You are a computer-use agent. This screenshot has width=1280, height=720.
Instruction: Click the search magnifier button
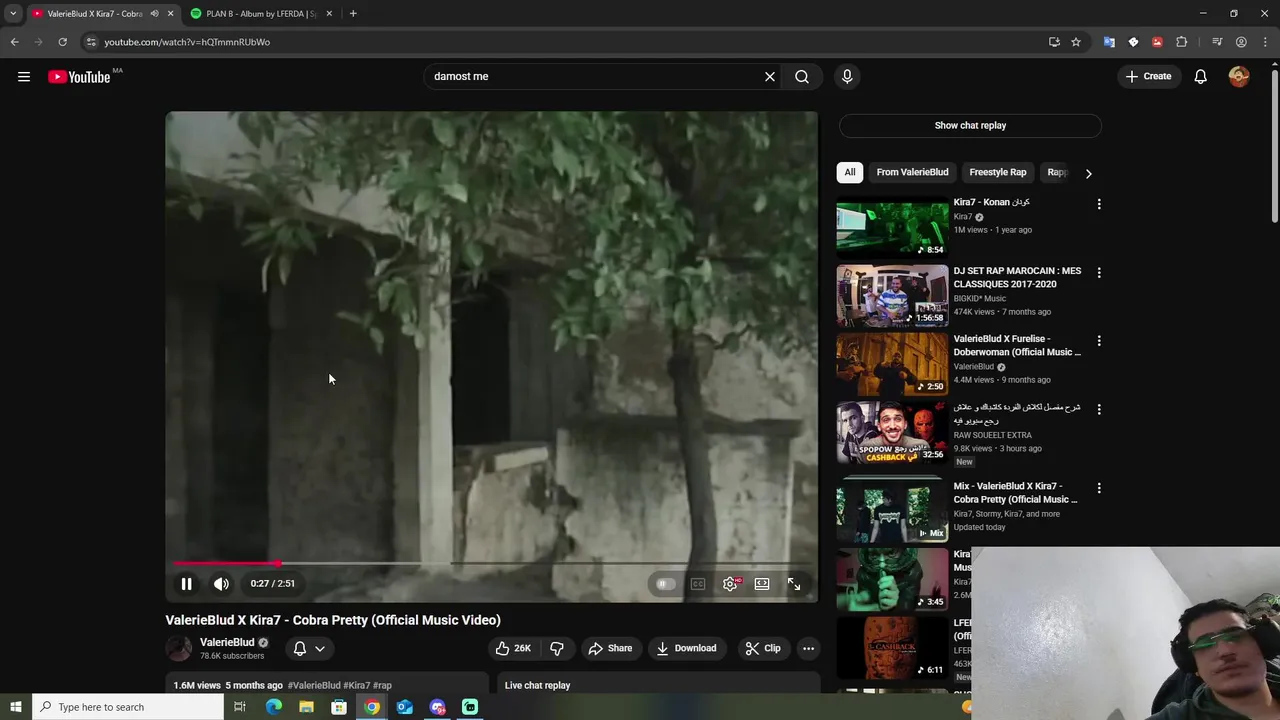(x=802, y=76)
